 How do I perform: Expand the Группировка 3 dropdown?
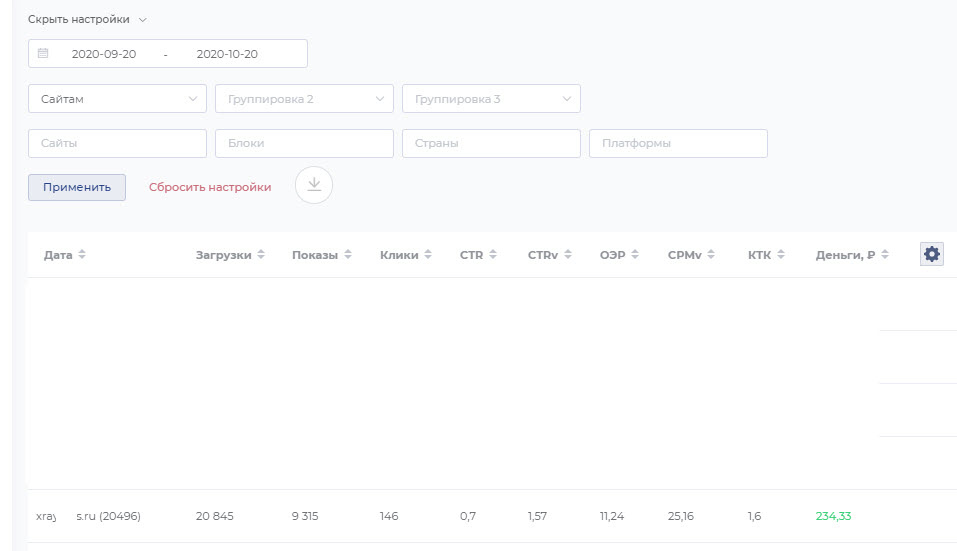tap(491, 99)
